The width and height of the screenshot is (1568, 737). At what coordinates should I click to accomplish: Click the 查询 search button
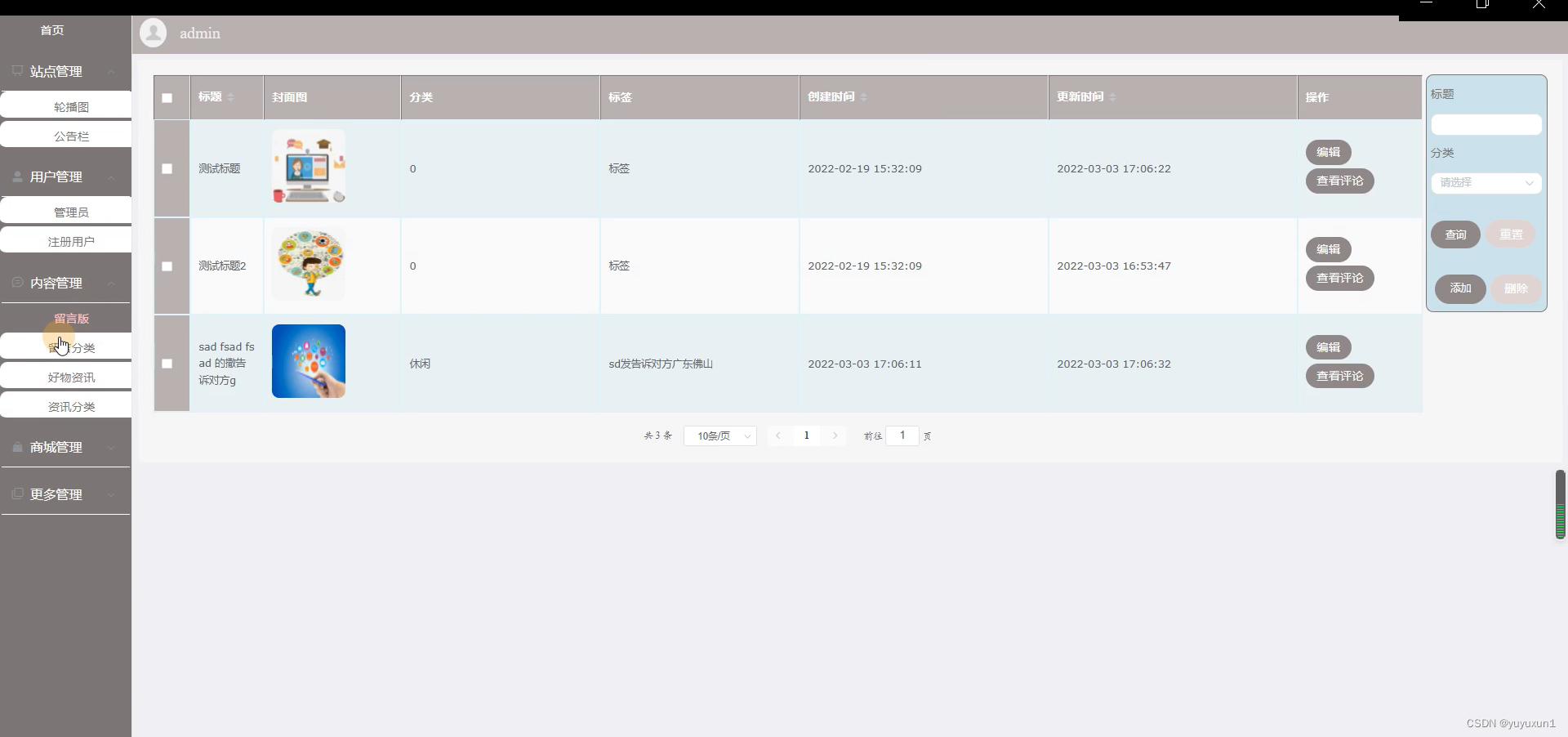click(1456, 234)
